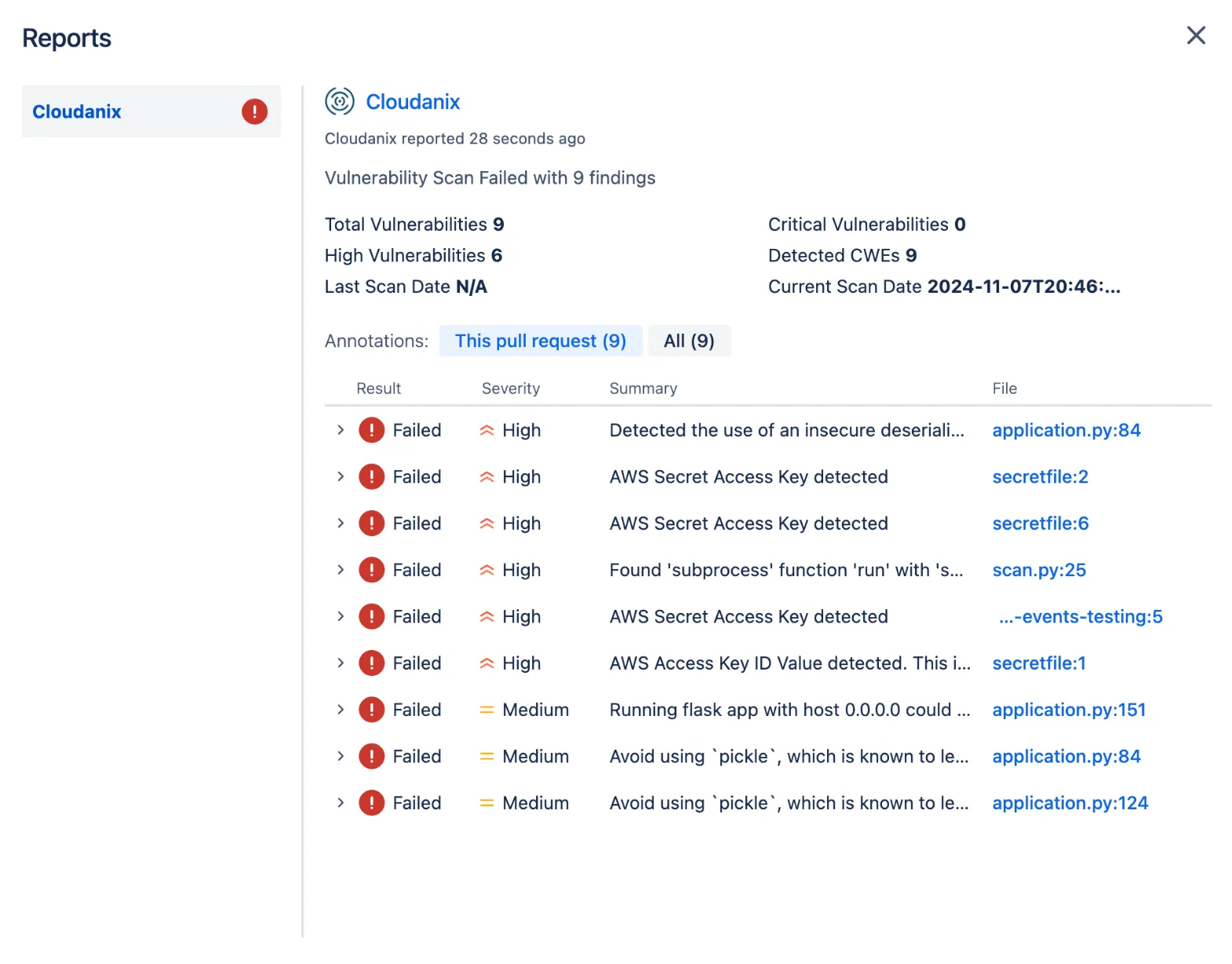This screenshot has width=1232, height=964.
Task: Open the application.py:151 file link
Action: pyautogui.click(x=1069, y=710)
